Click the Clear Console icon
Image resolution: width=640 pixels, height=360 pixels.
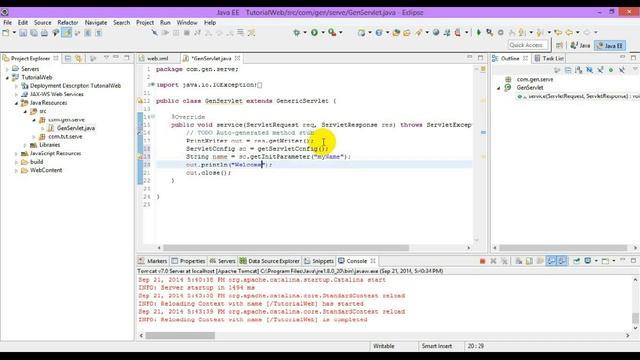click(519, 261)
